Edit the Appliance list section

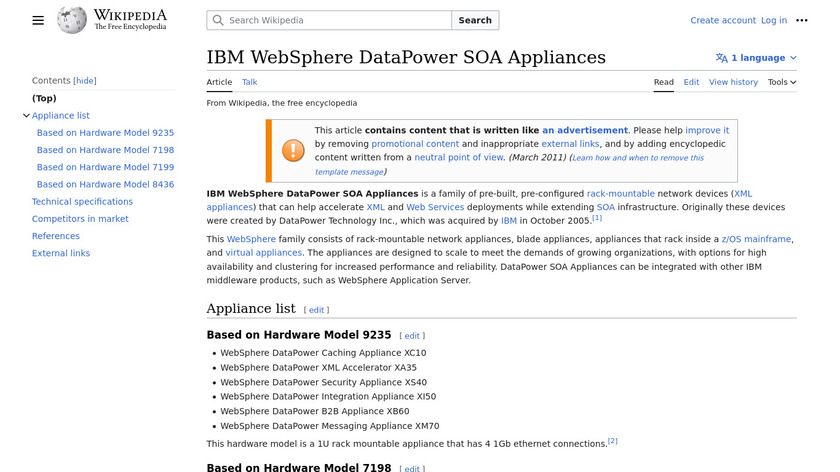[x=316, y=310]
